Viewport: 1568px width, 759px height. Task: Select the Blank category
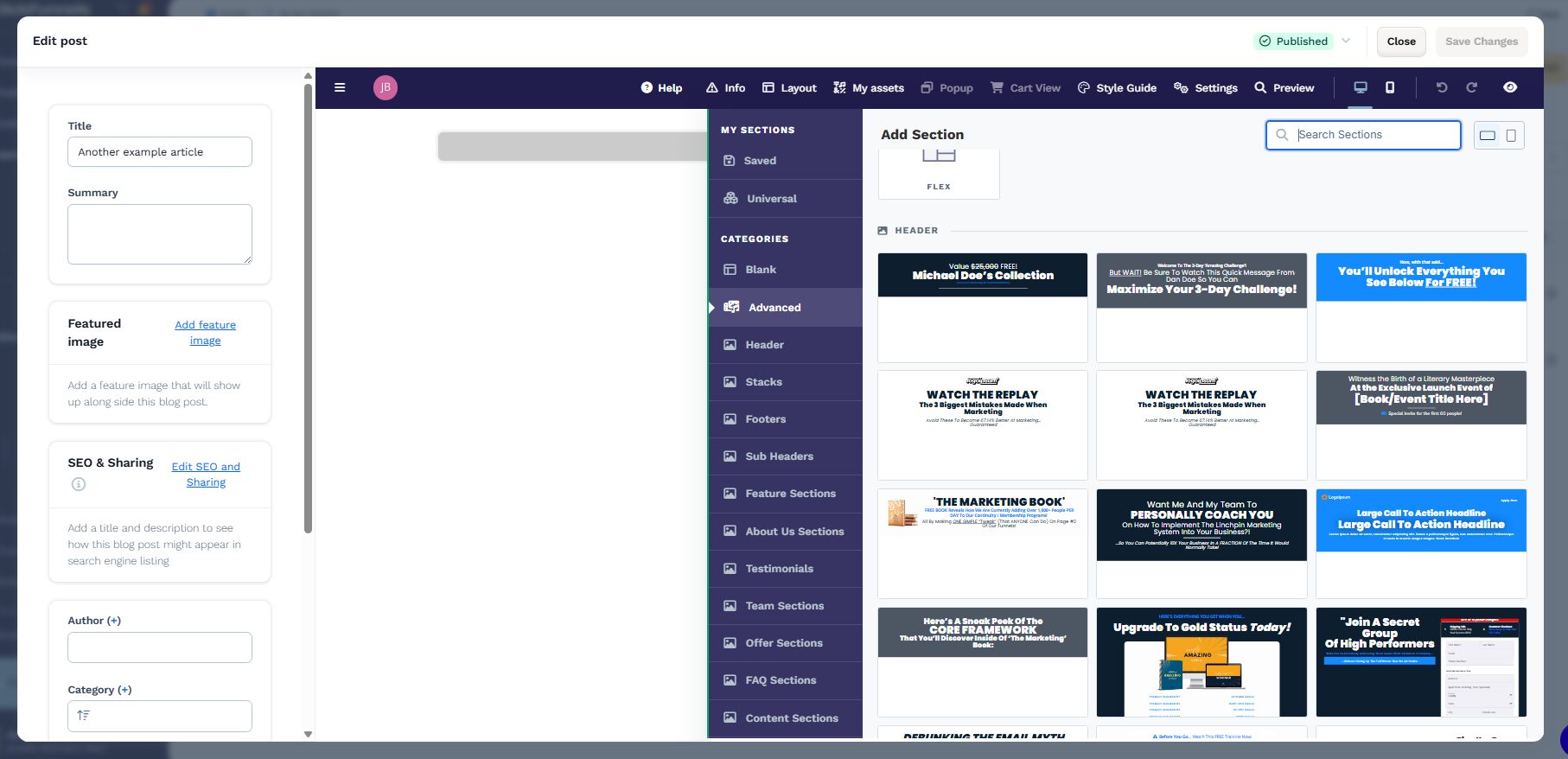pyautogui.click(x=786, y=270)
